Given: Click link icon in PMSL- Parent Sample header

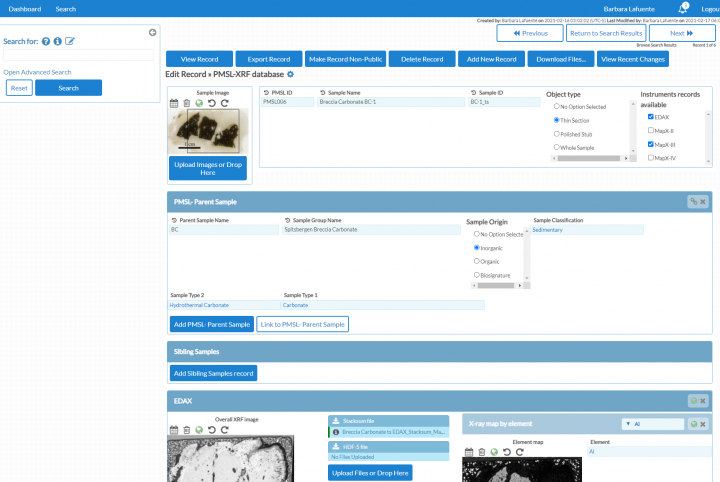Looking at the screenshot, I should click(694, 202).
